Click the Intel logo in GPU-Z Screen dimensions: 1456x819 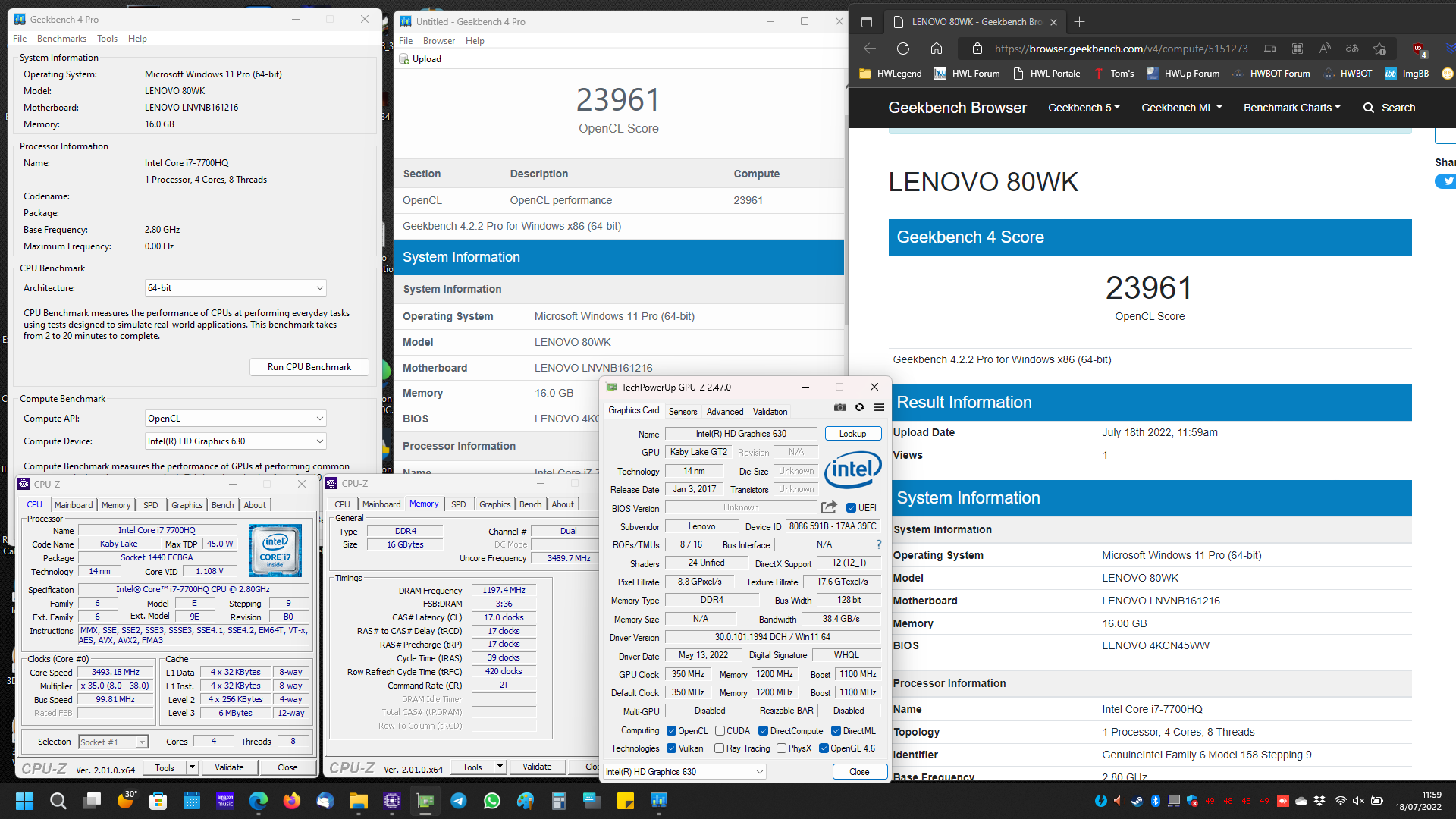coord(853,470)
